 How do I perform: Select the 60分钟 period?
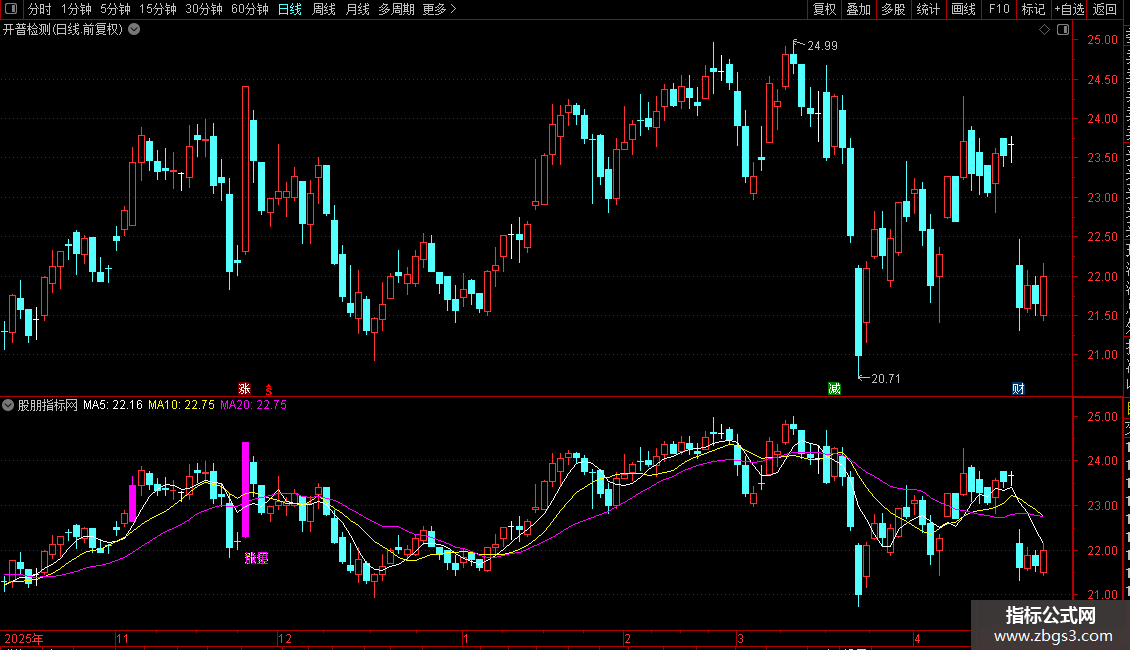249,9
